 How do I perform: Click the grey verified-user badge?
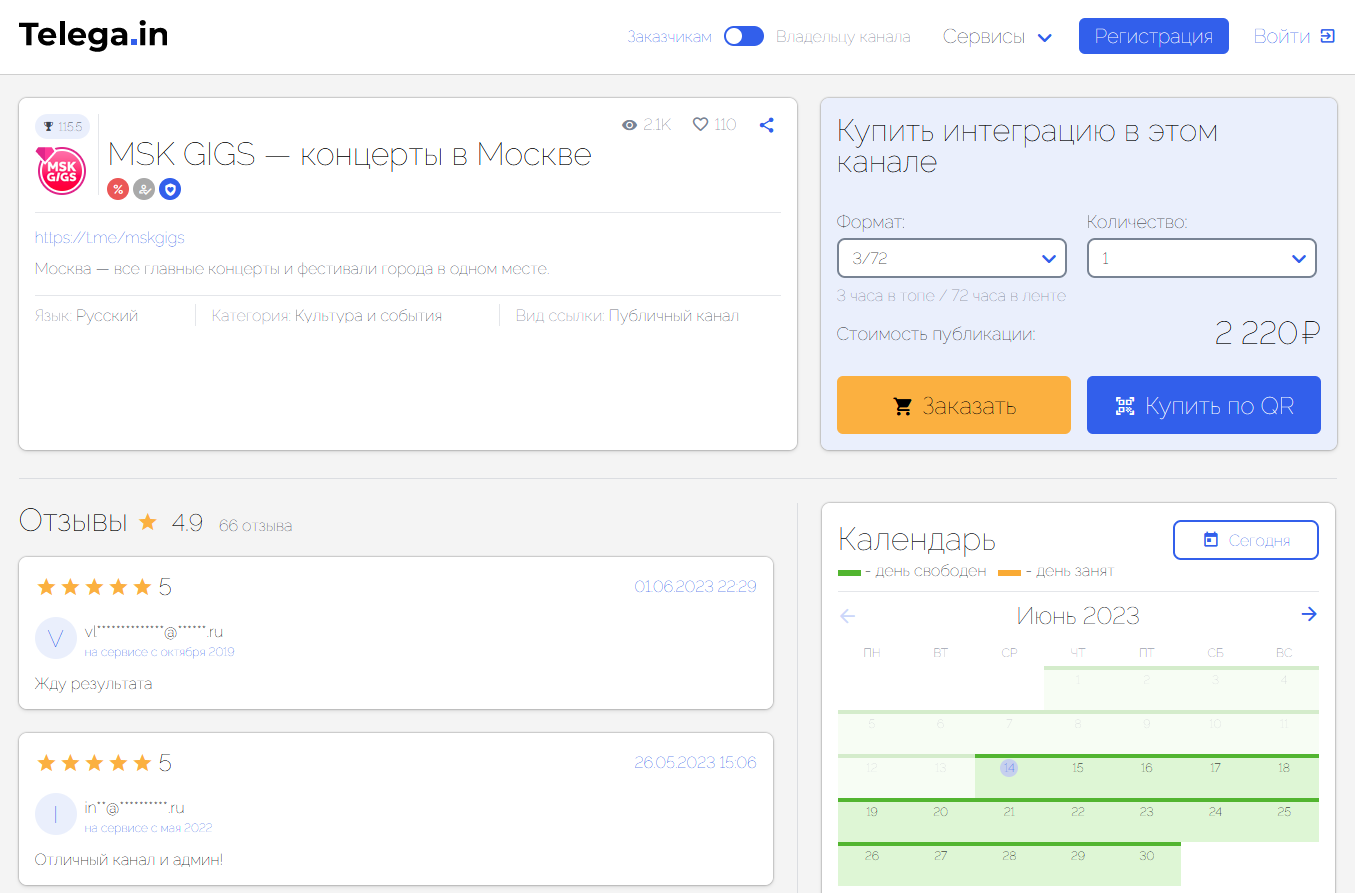pos(144,189)
